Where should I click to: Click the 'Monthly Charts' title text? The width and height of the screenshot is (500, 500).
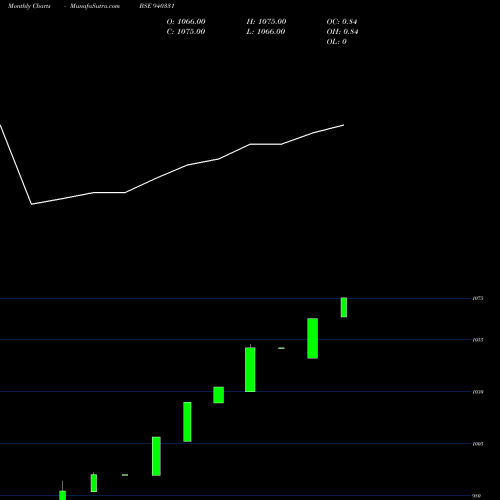(29, 6)
